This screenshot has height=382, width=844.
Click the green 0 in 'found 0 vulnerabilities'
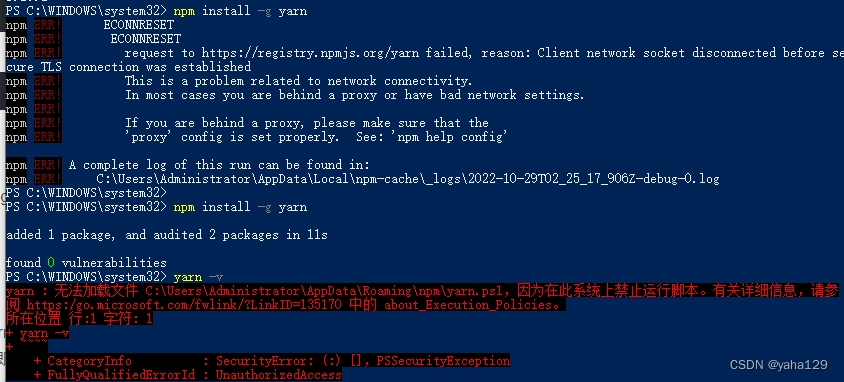tap(51, 263)
